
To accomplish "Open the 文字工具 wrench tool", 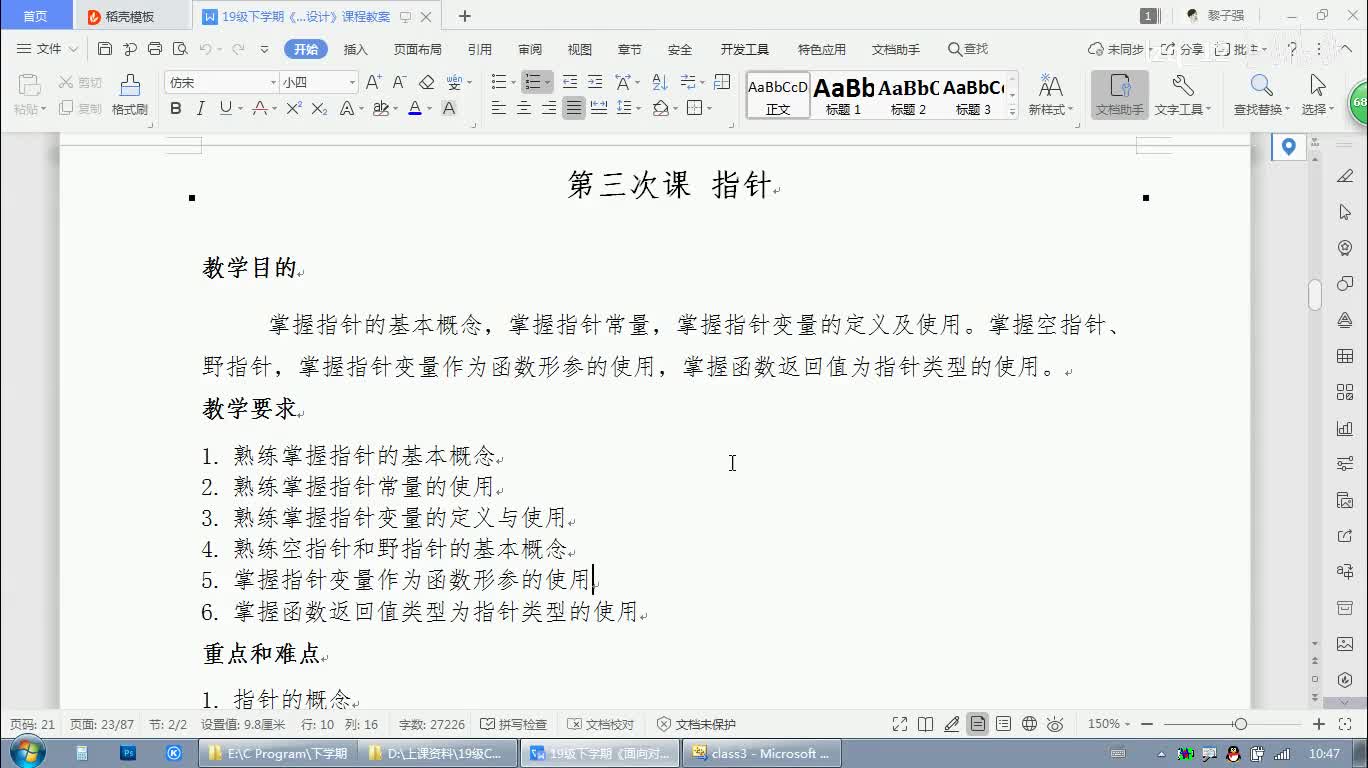I will (1182, 95).
